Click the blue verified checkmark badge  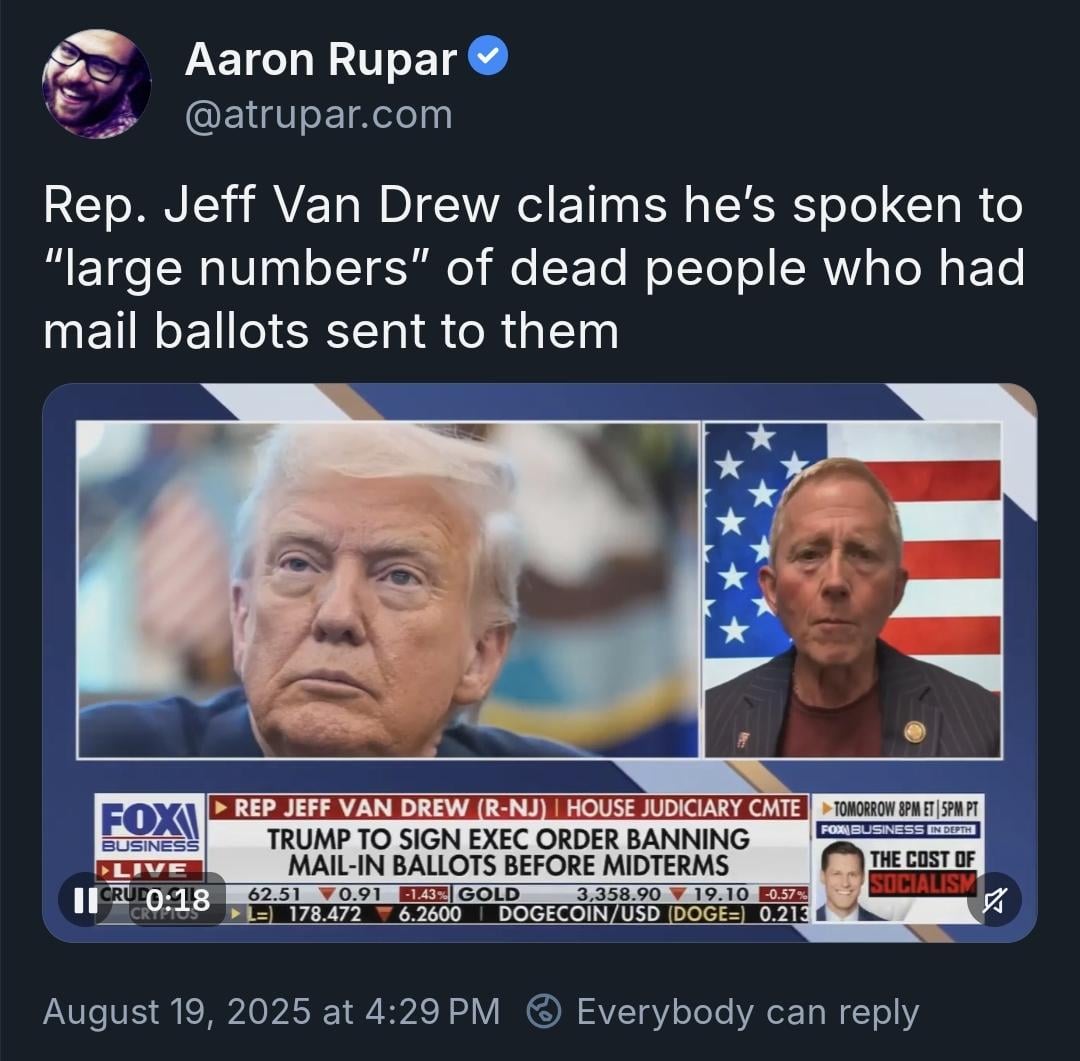click(x=488, y=57)
